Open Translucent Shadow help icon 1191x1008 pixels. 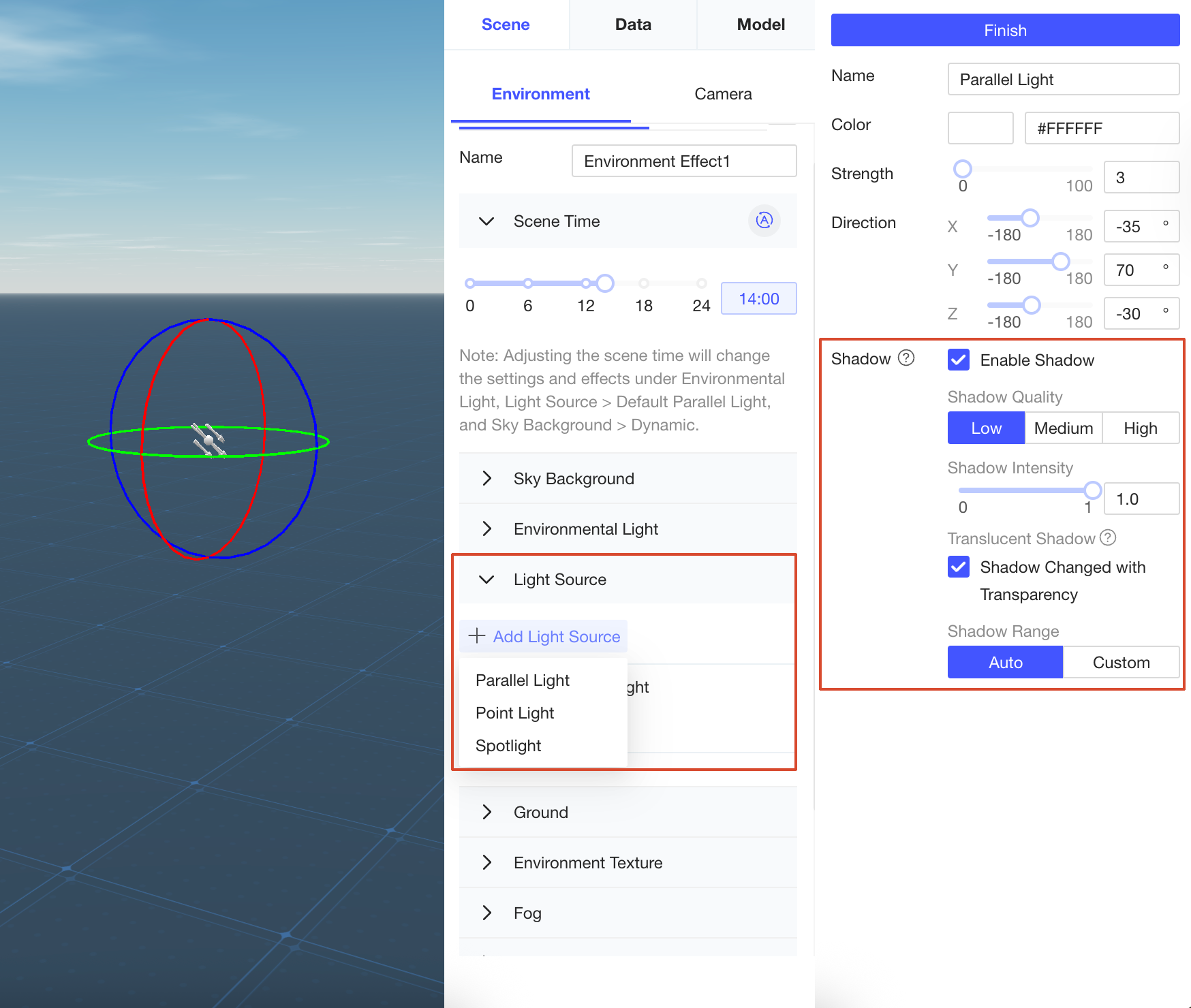[x=1109, y=538]
